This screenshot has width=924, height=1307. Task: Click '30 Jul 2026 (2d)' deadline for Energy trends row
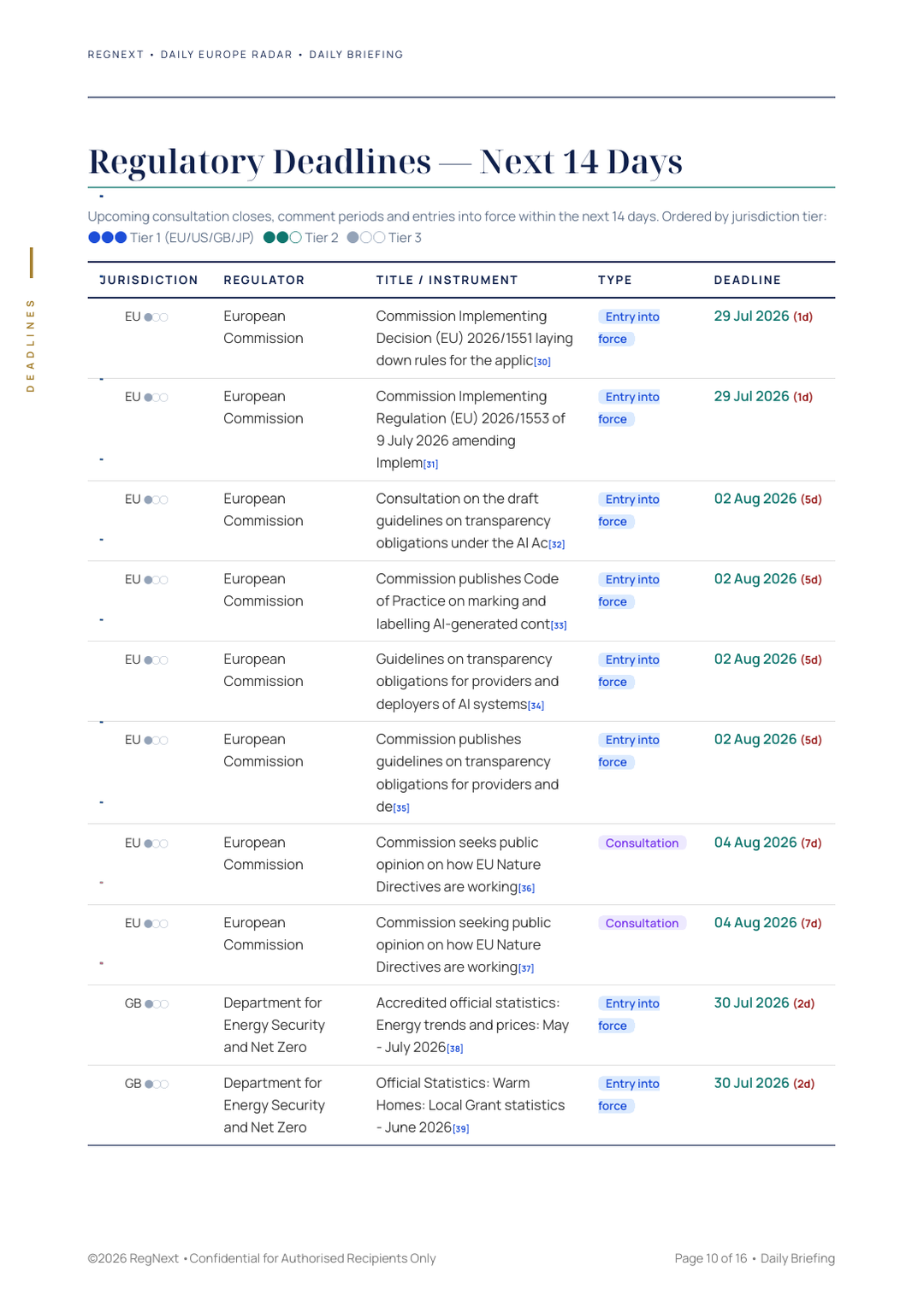pos(764,1002)
